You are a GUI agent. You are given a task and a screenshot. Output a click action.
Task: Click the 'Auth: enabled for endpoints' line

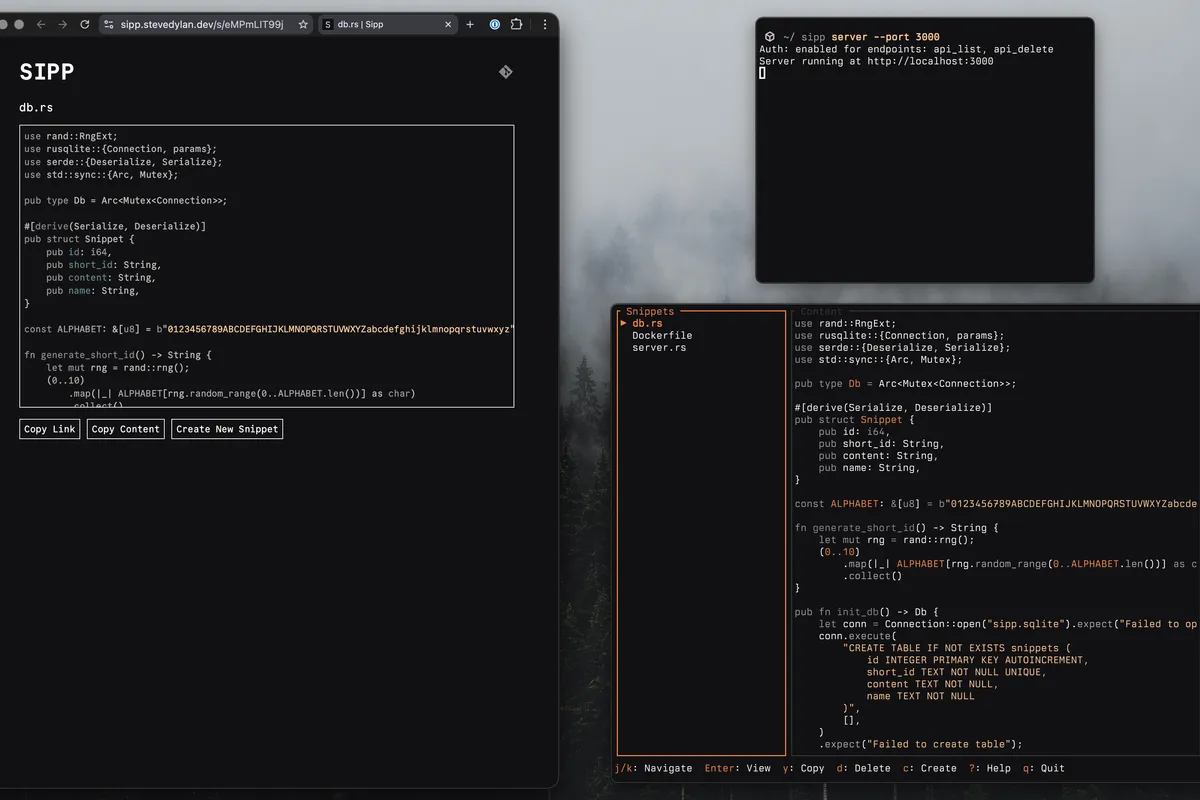[906, 49]
